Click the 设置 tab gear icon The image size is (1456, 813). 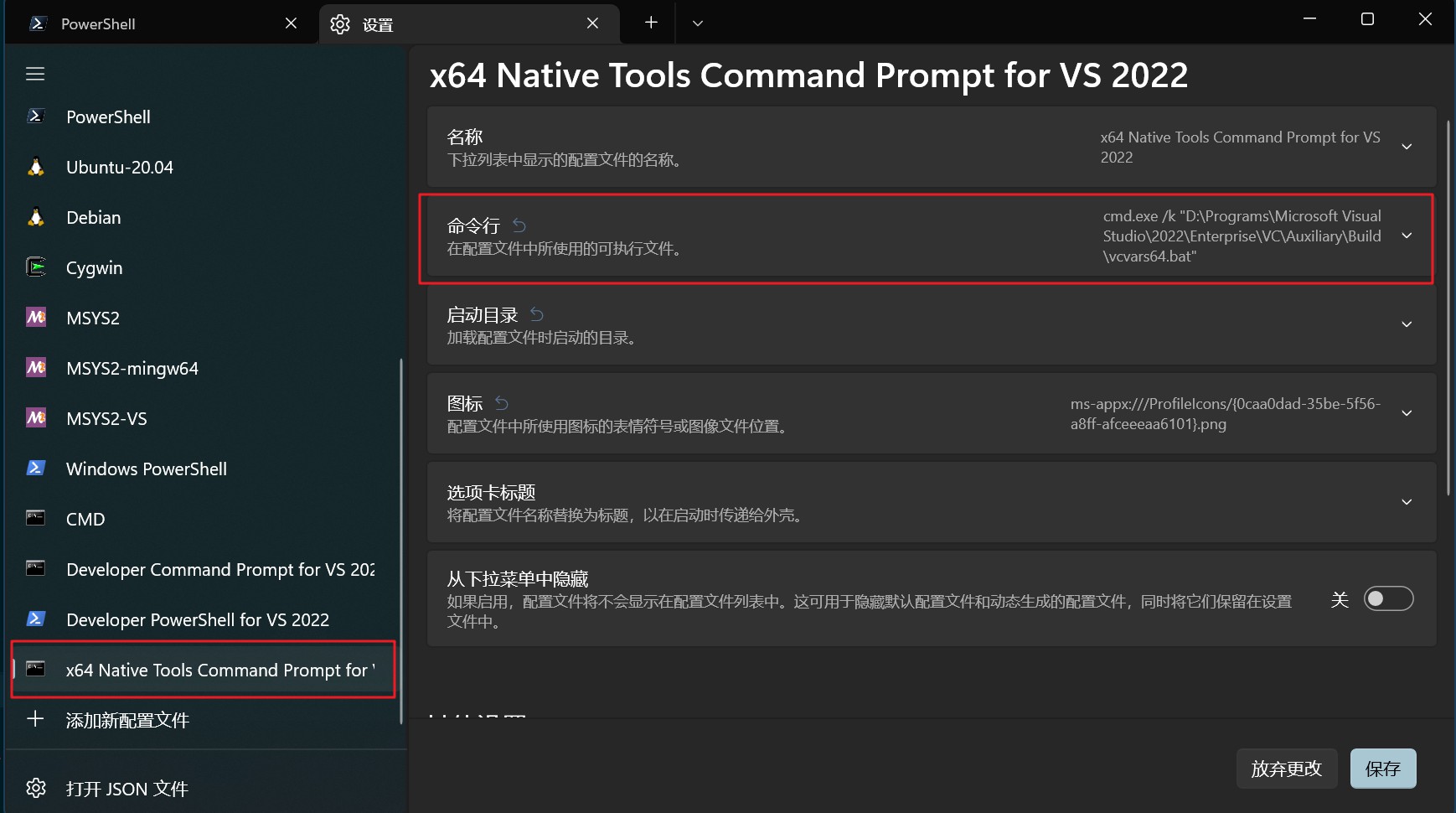click(339, 24)
